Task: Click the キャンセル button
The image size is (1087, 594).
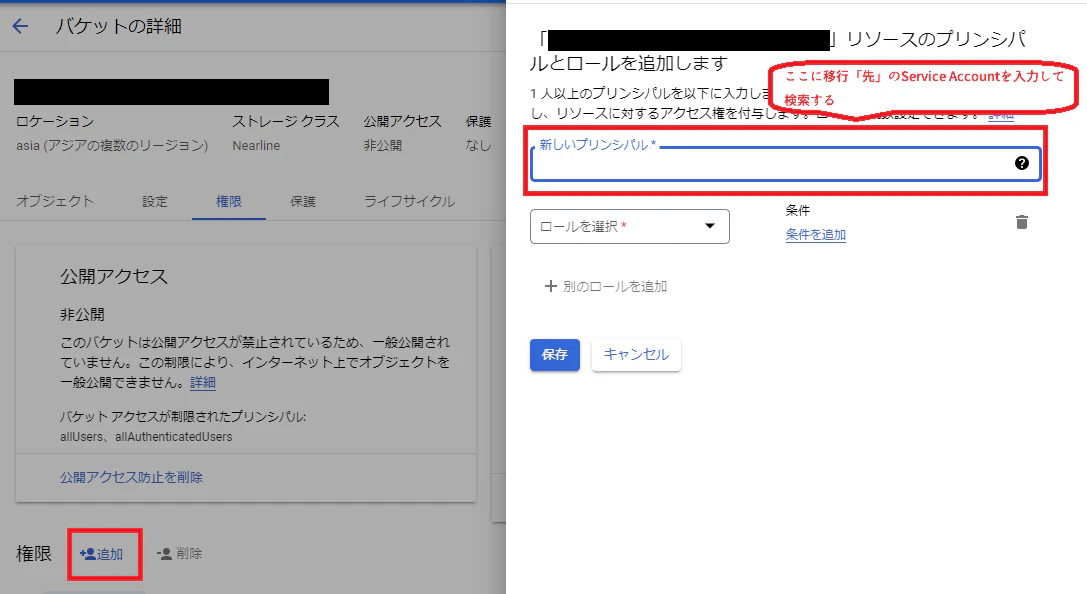Action: click(x=636, y=355)
